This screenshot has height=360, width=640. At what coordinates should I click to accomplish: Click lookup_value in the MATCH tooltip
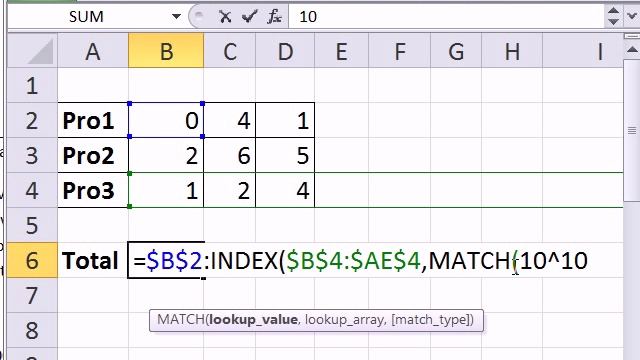253,320
